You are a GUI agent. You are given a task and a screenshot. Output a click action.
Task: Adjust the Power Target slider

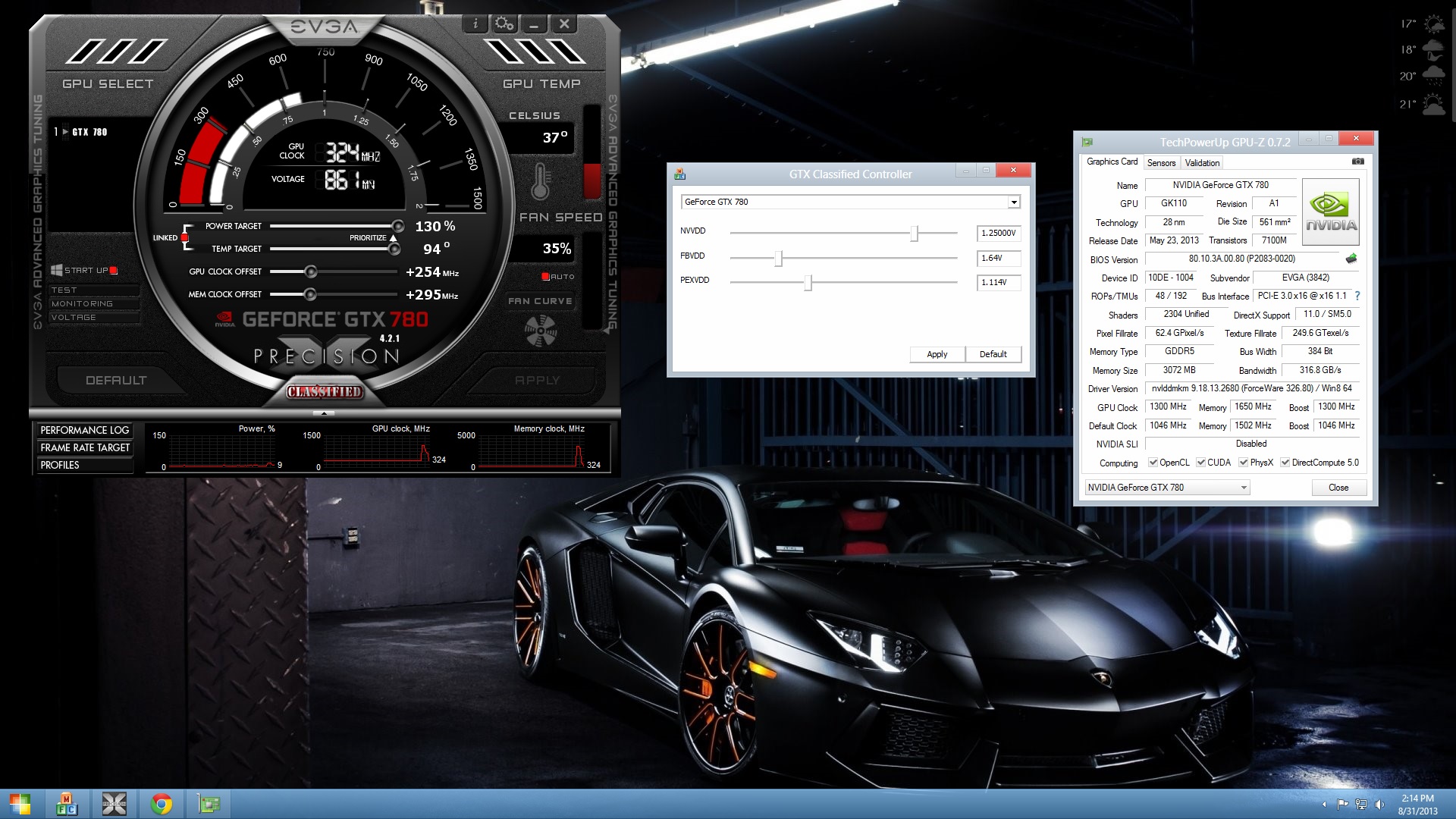[x=397, y=226]
